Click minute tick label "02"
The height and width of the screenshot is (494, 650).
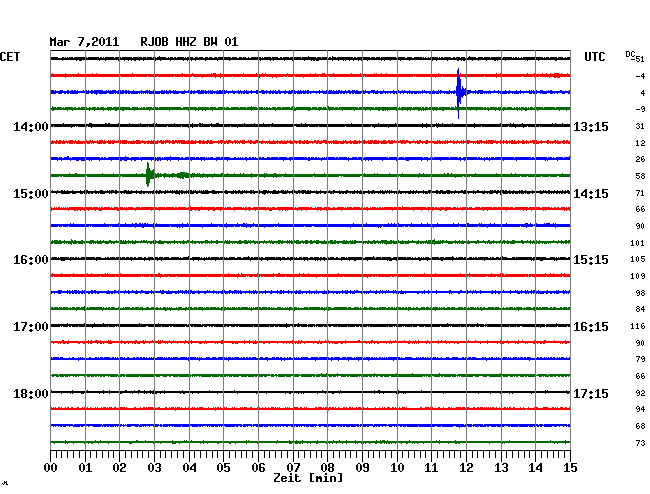click(x=119, y=468)
